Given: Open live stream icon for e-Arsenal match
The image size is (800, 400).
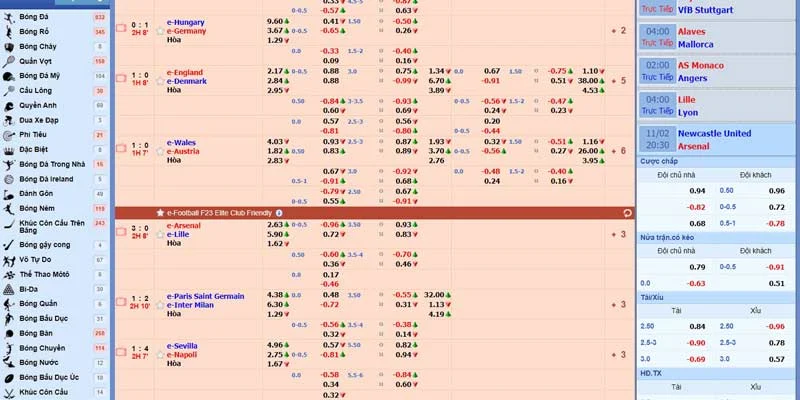Looking at the screenshot, I should click(121, 230).
